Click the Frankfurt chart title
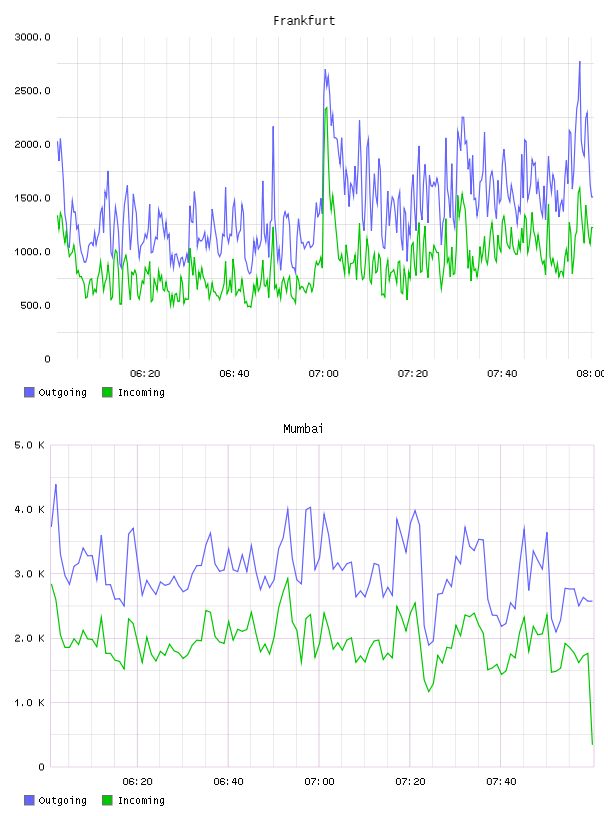This screenshot has width=608, height=816. click(x=304, y=21)
